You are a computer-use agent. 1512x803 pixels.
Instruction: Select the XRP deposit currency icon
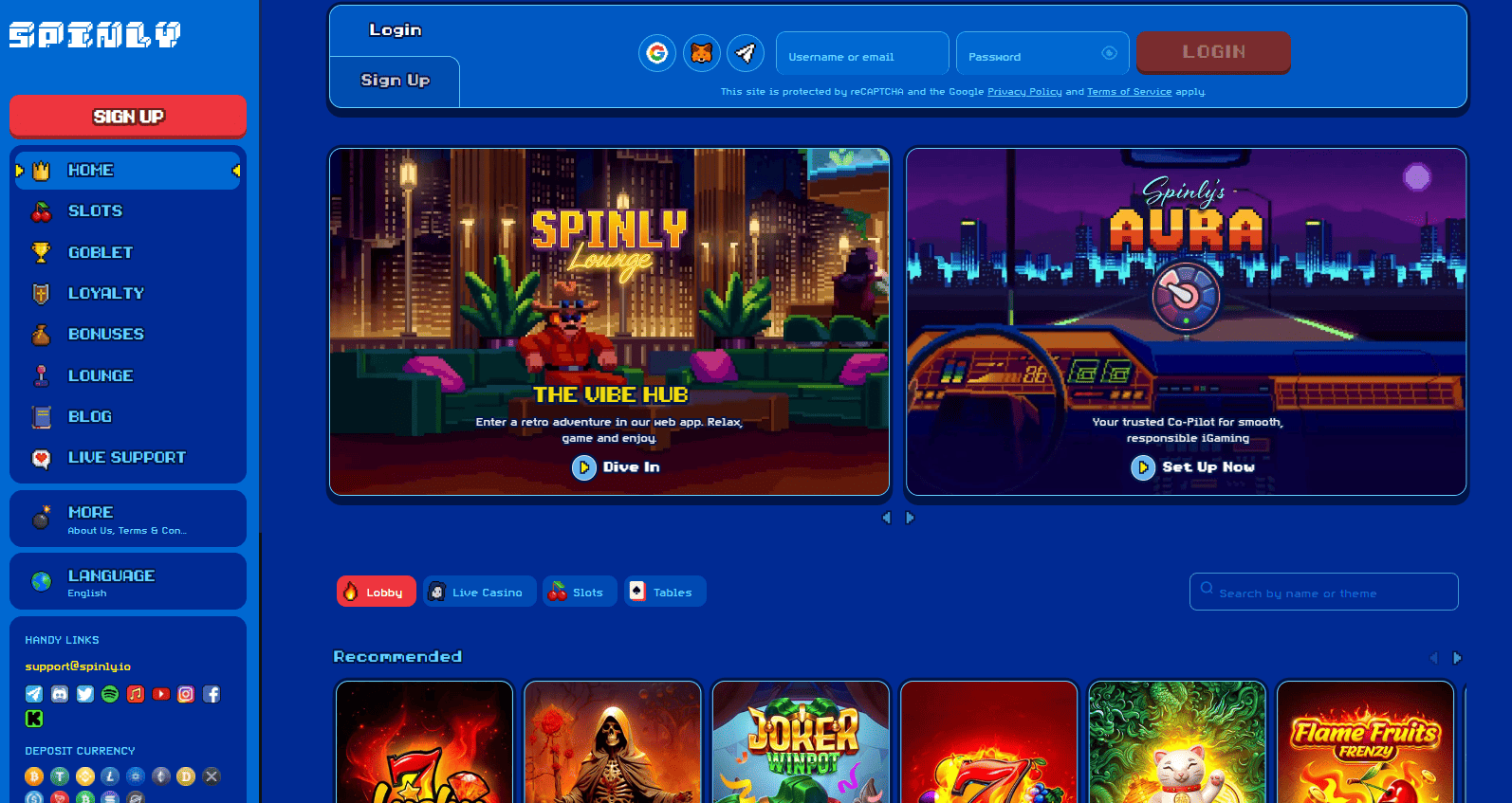pos(212,776)
